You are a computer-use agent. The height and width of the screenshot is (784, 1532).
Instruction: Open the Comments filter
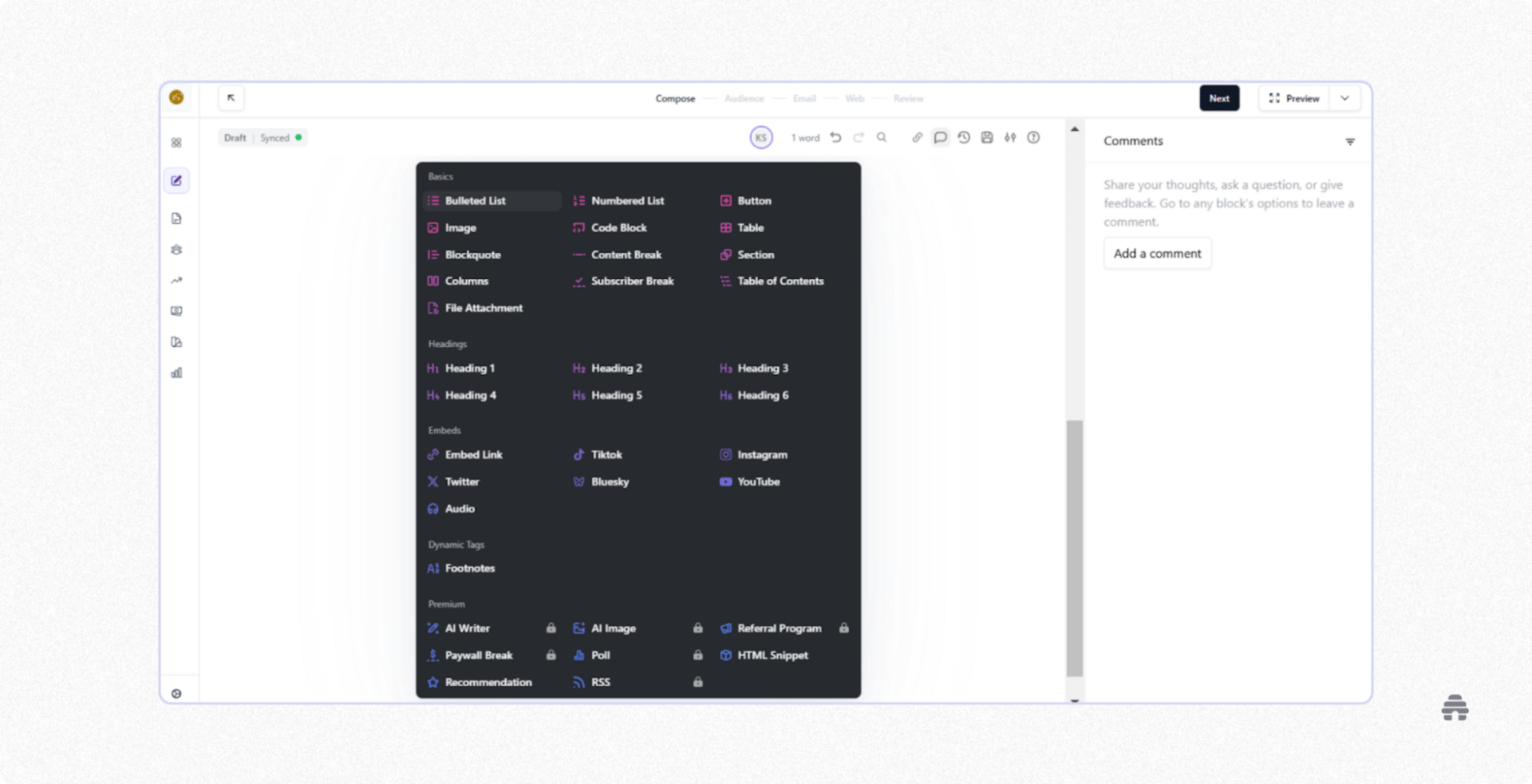[x=1350, y=140]
